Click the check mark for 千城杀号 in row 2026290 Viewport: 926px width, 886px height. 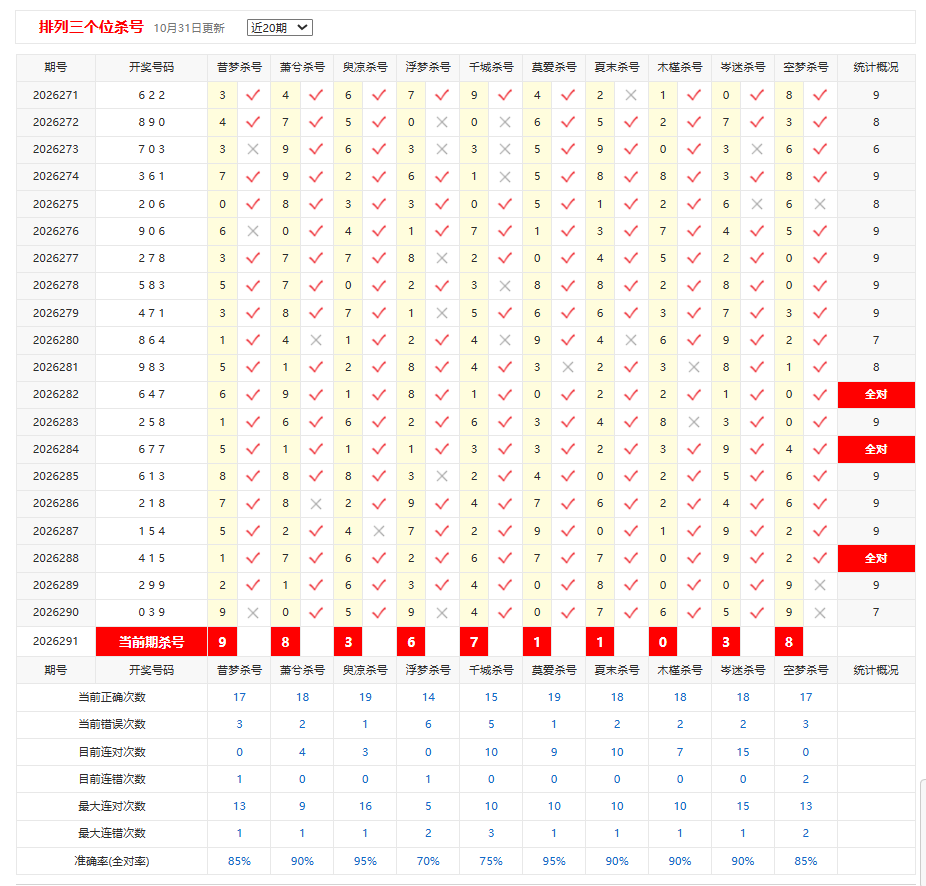[x=505, y=613]
